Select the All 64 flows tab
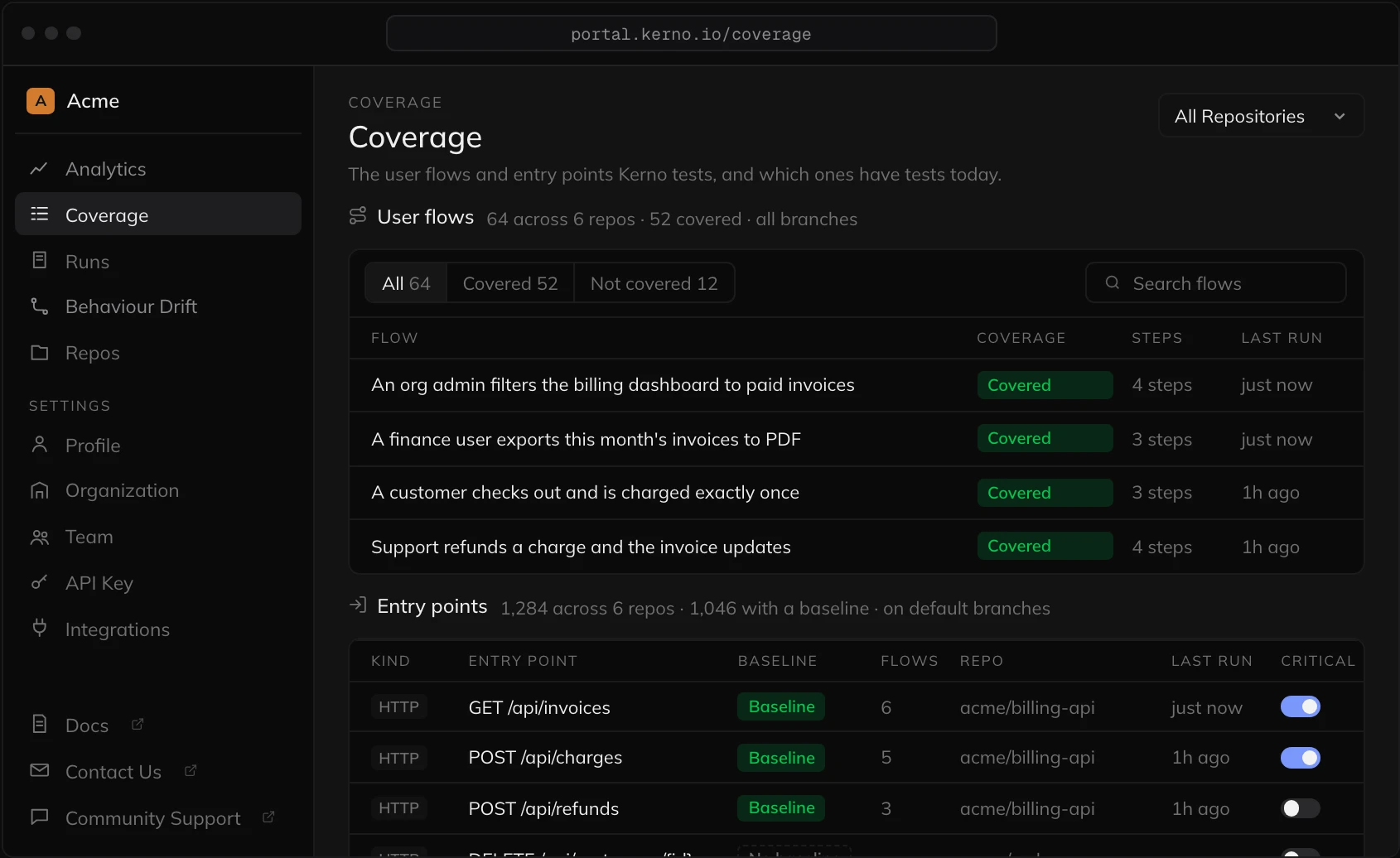This screenshot has width=1400, height=858. point(406,283)
